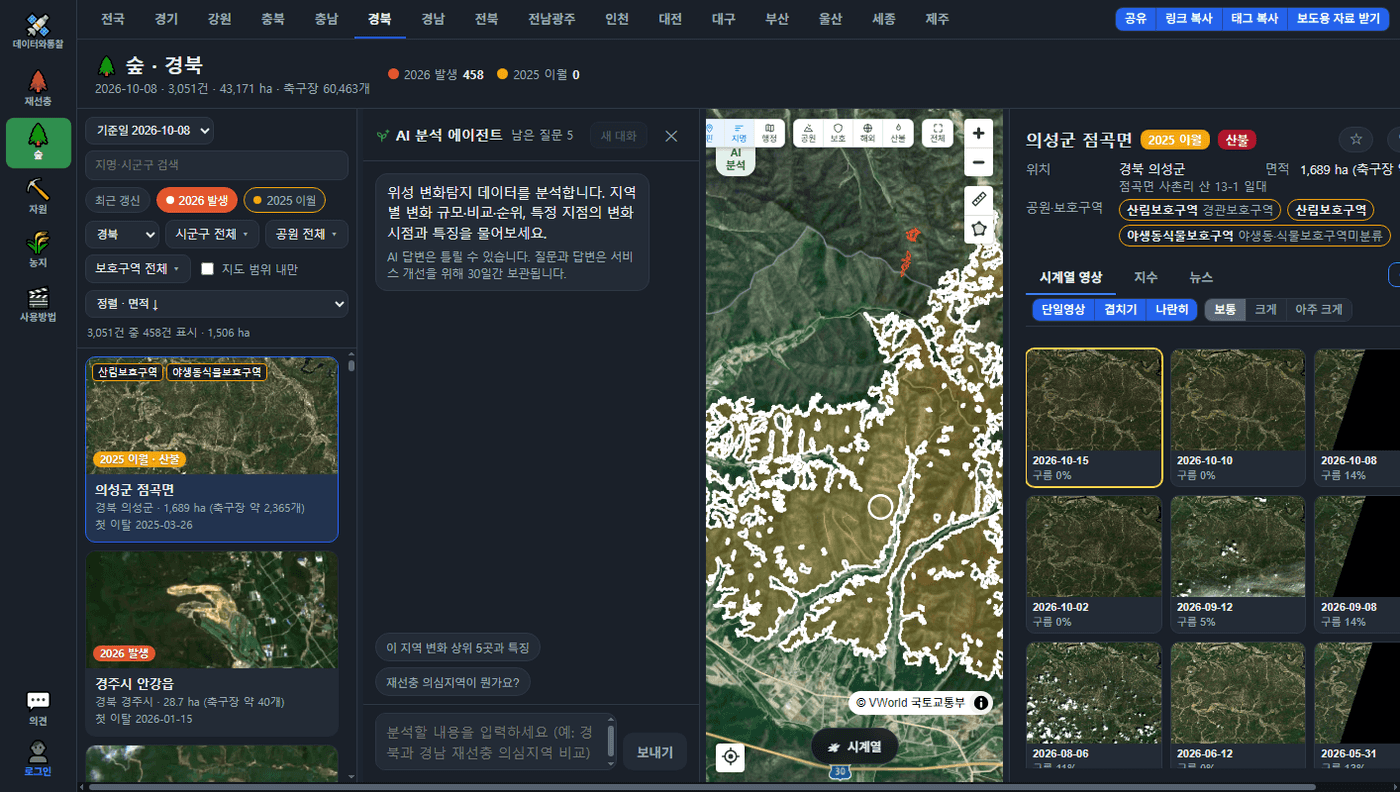Click the 보내기 send button
1400x792 pixels.
click(x=655, y=752)
